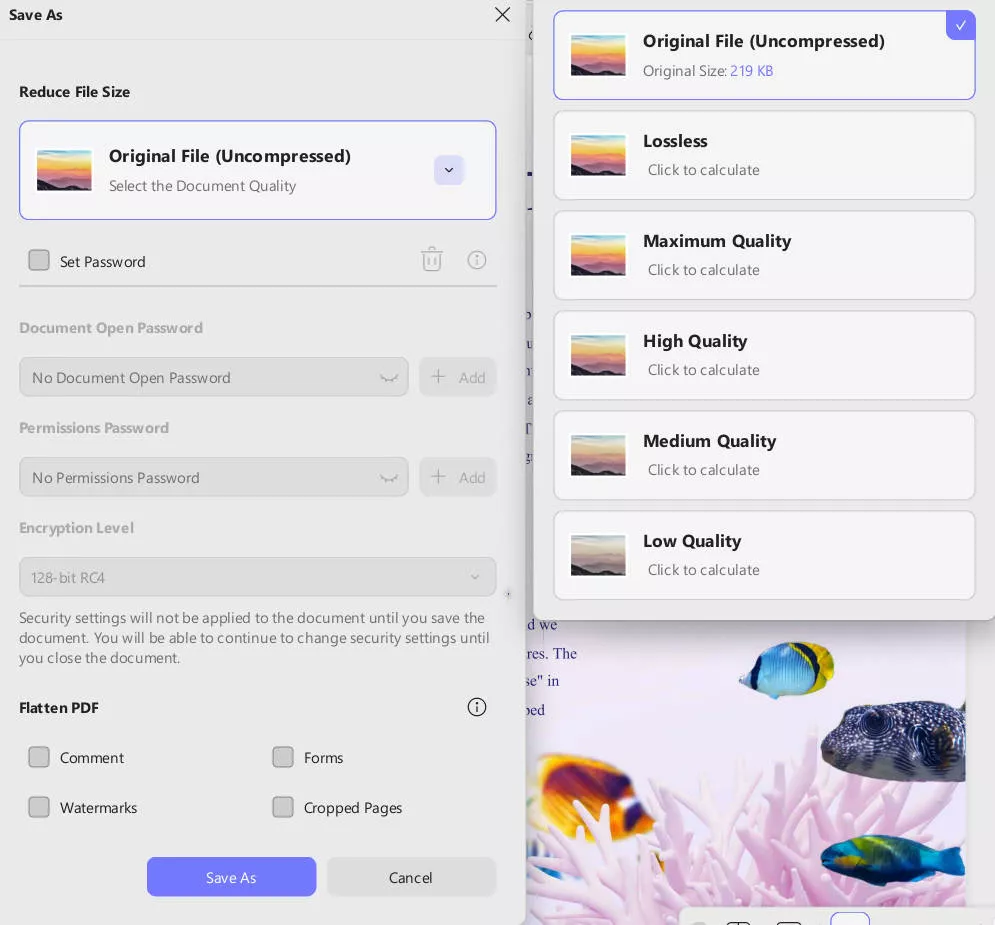Toggle eye icon in Permissions Password field
The image size is (995, 925).
coord(389,478)
